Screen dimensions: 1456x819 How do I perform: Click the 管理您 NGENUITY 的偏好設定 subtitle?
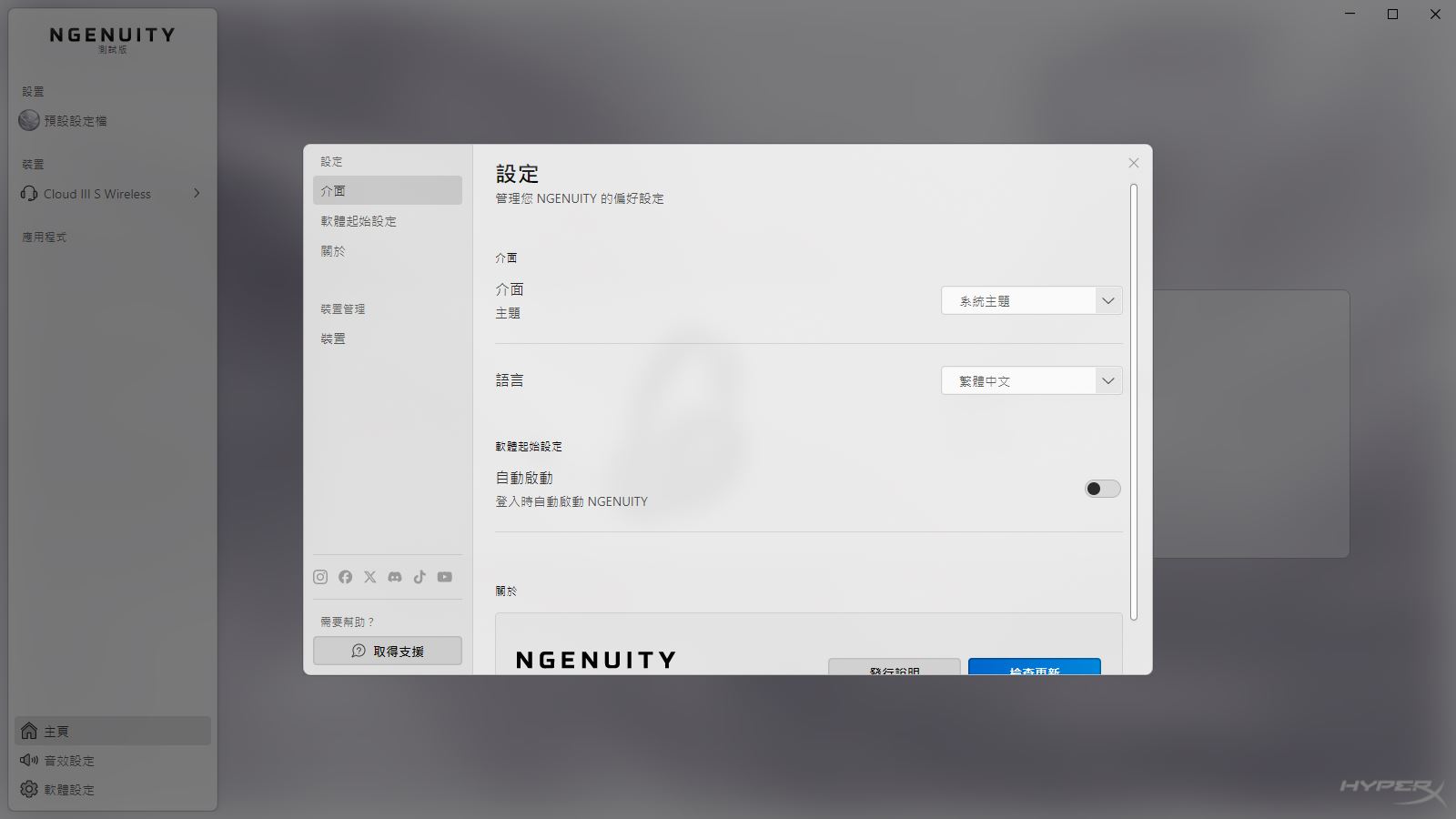580,198
